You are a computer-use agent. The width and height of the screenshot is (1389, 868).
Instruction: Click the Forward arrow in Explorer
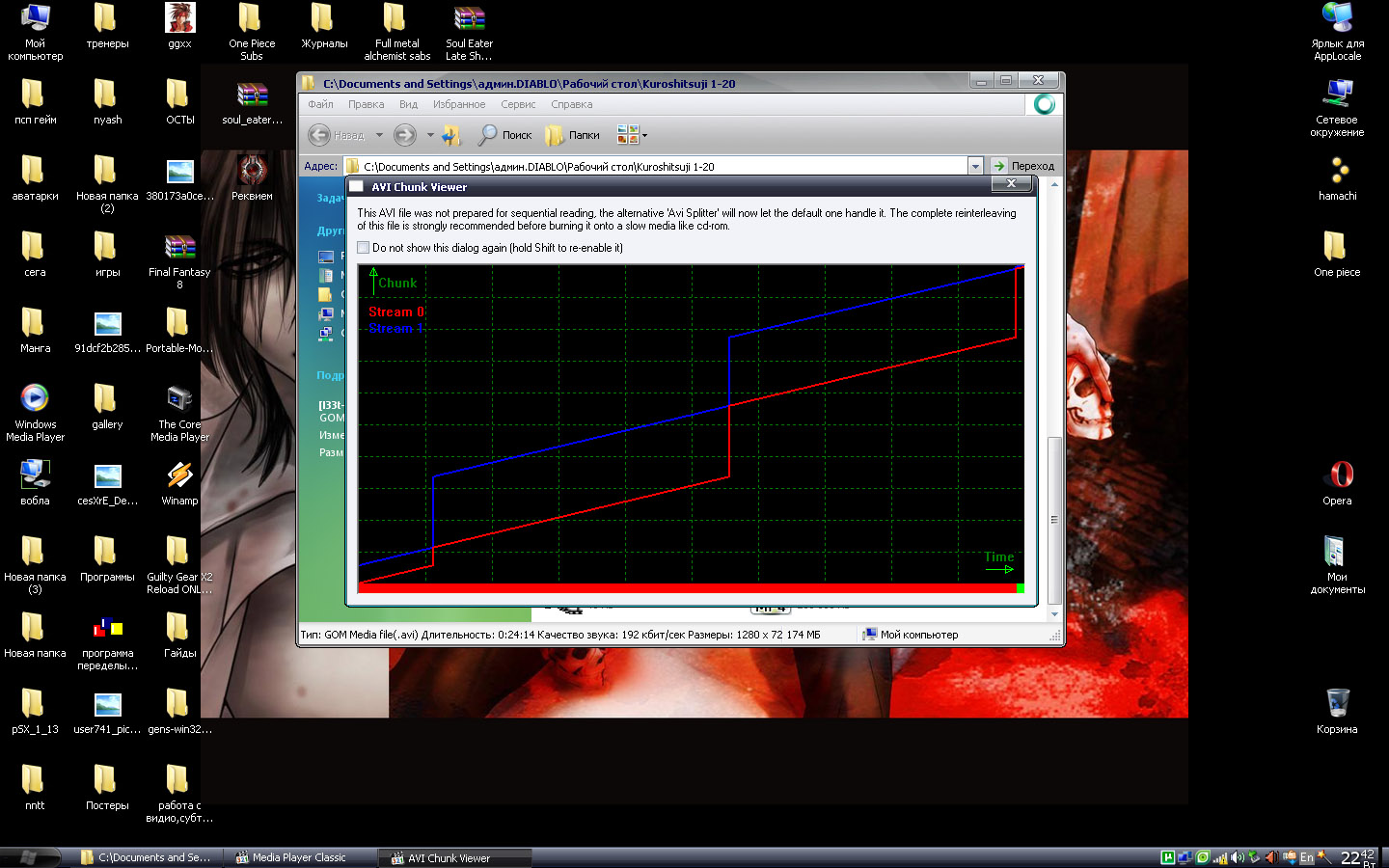click(405, 135)
